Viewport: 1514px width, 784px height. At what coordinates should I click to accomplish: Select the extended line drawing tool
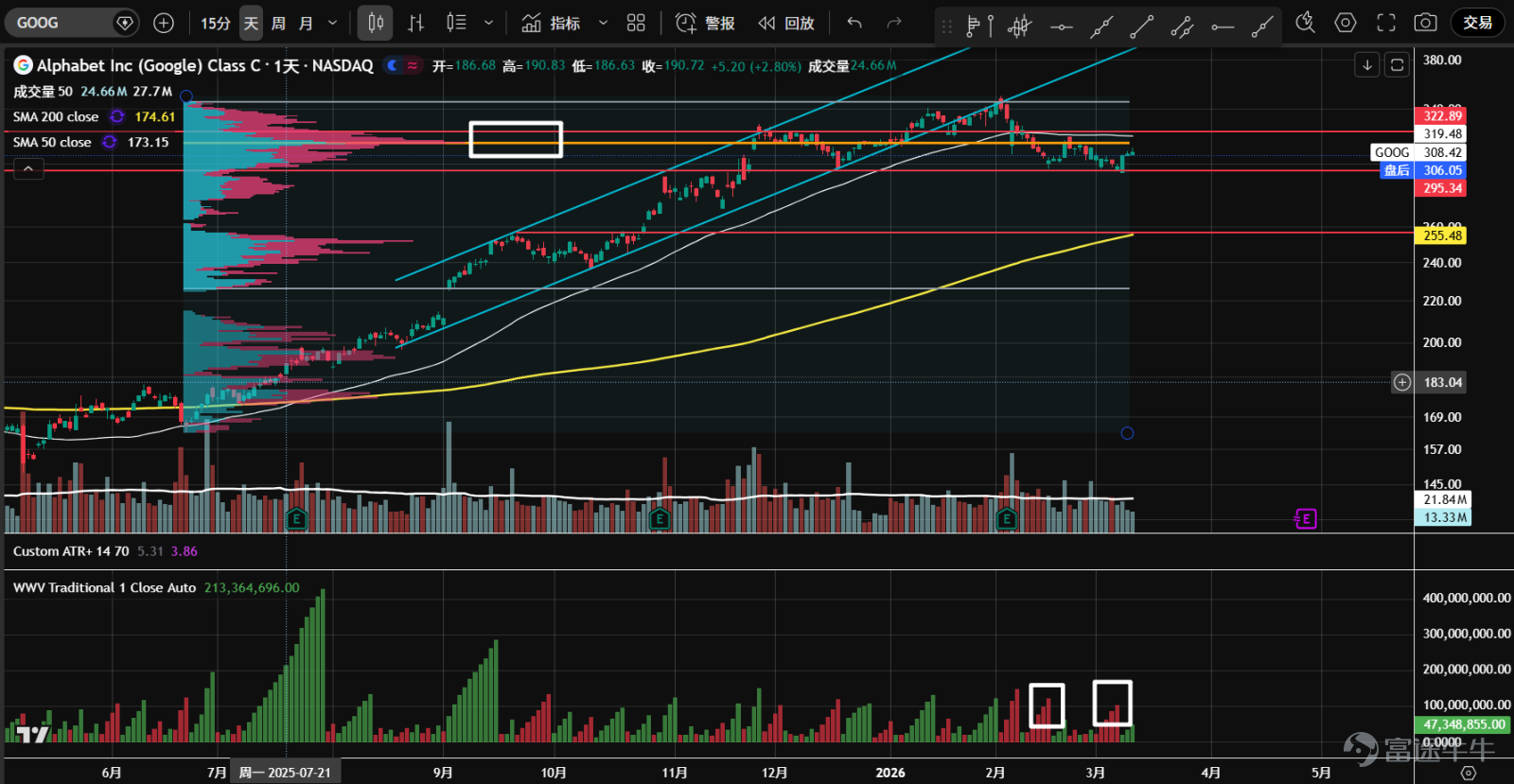tap(1100, 26)
